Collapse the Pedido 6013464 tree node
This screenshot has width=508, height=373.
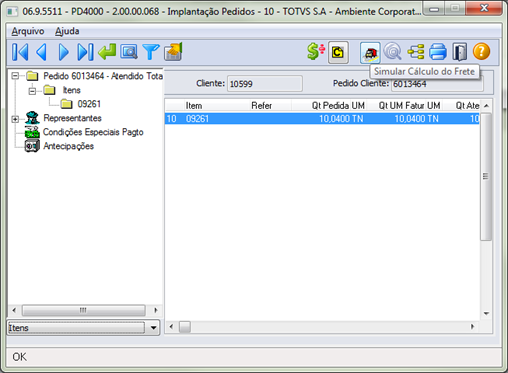(x=15, y=76)
